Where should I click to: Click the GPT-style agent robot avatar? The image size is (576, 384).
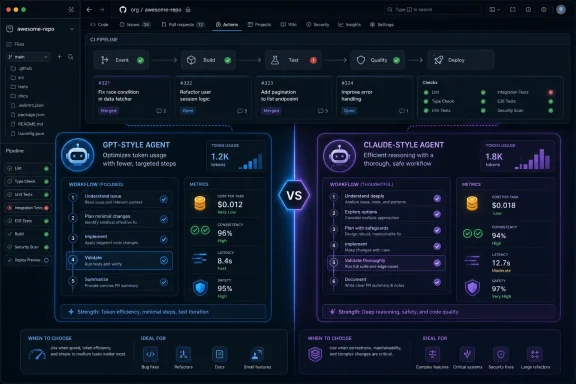(78, 155)
